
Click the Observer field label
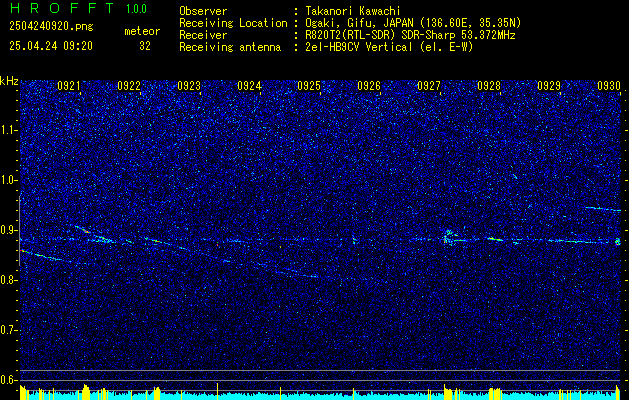(x=203, y=11)
